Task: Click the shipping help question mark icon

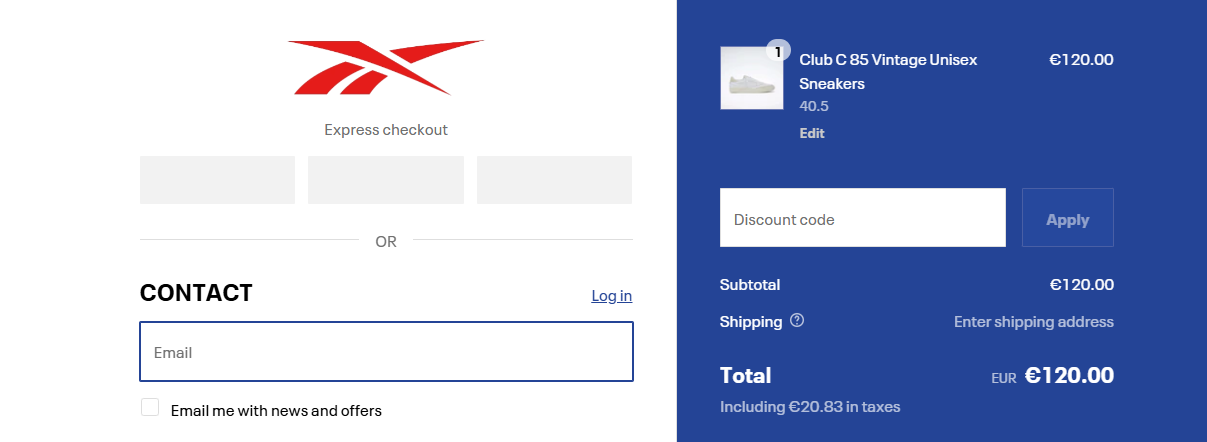Action: point(797,321)
